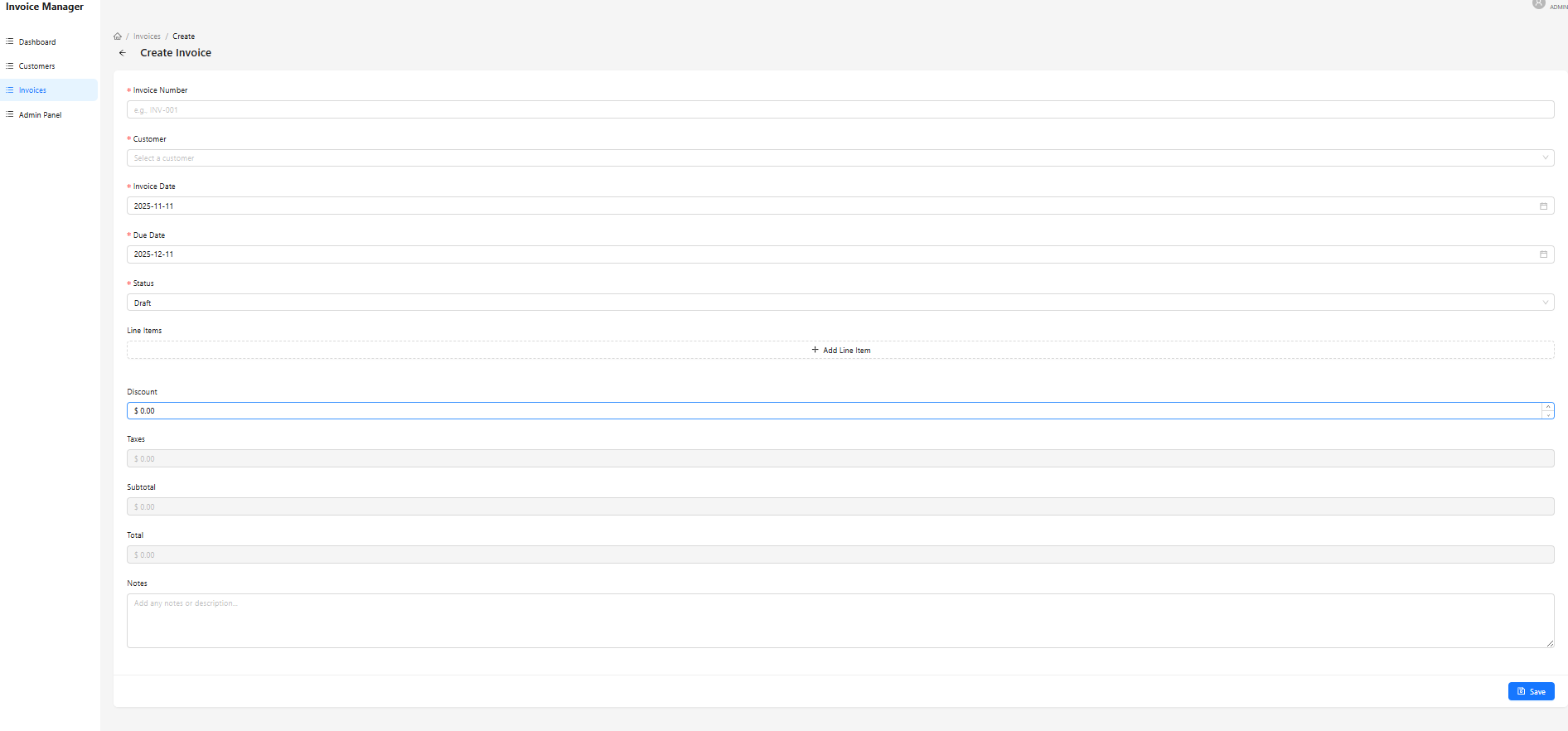
Task: Click the Save button
Action: point(1531,691)
